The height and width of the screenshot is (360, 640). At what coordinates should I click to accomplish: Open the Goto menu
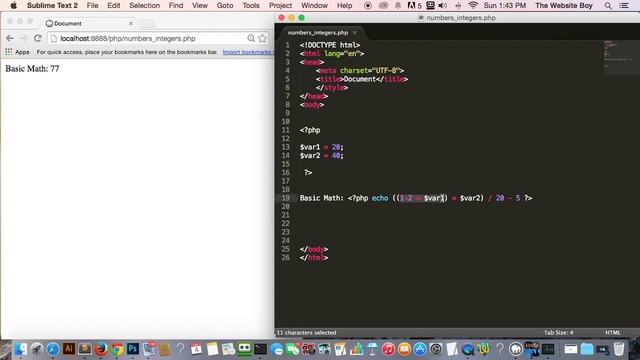[x=225, y=6]
